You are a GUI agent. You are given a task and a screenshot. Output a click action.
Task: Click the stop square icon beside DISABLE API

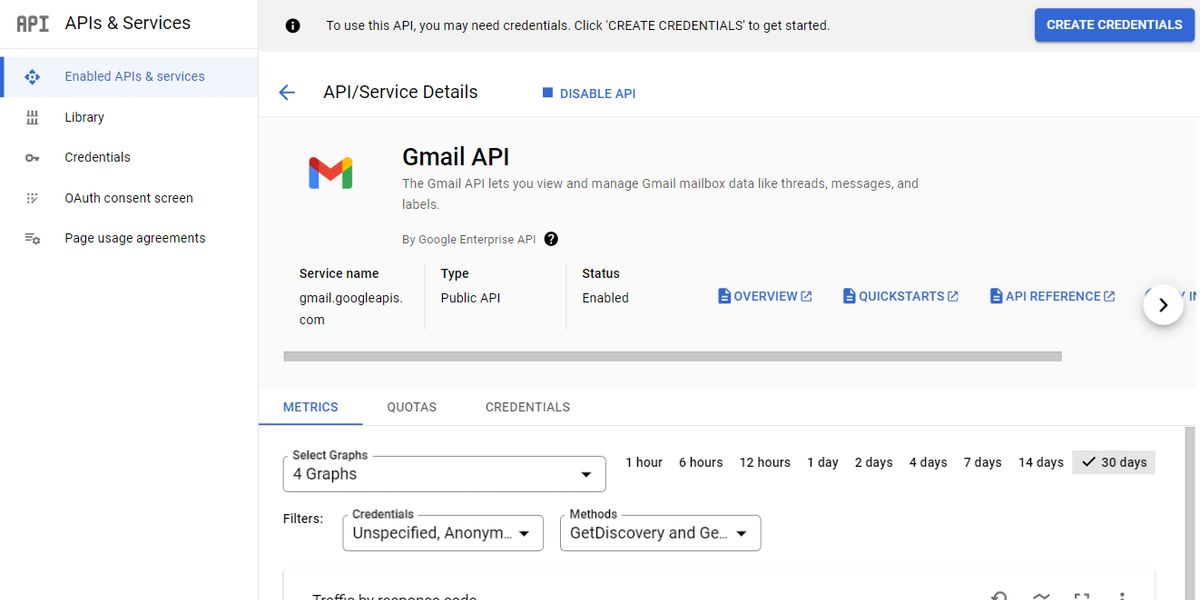pyautogui.click(x=547, y=93)
